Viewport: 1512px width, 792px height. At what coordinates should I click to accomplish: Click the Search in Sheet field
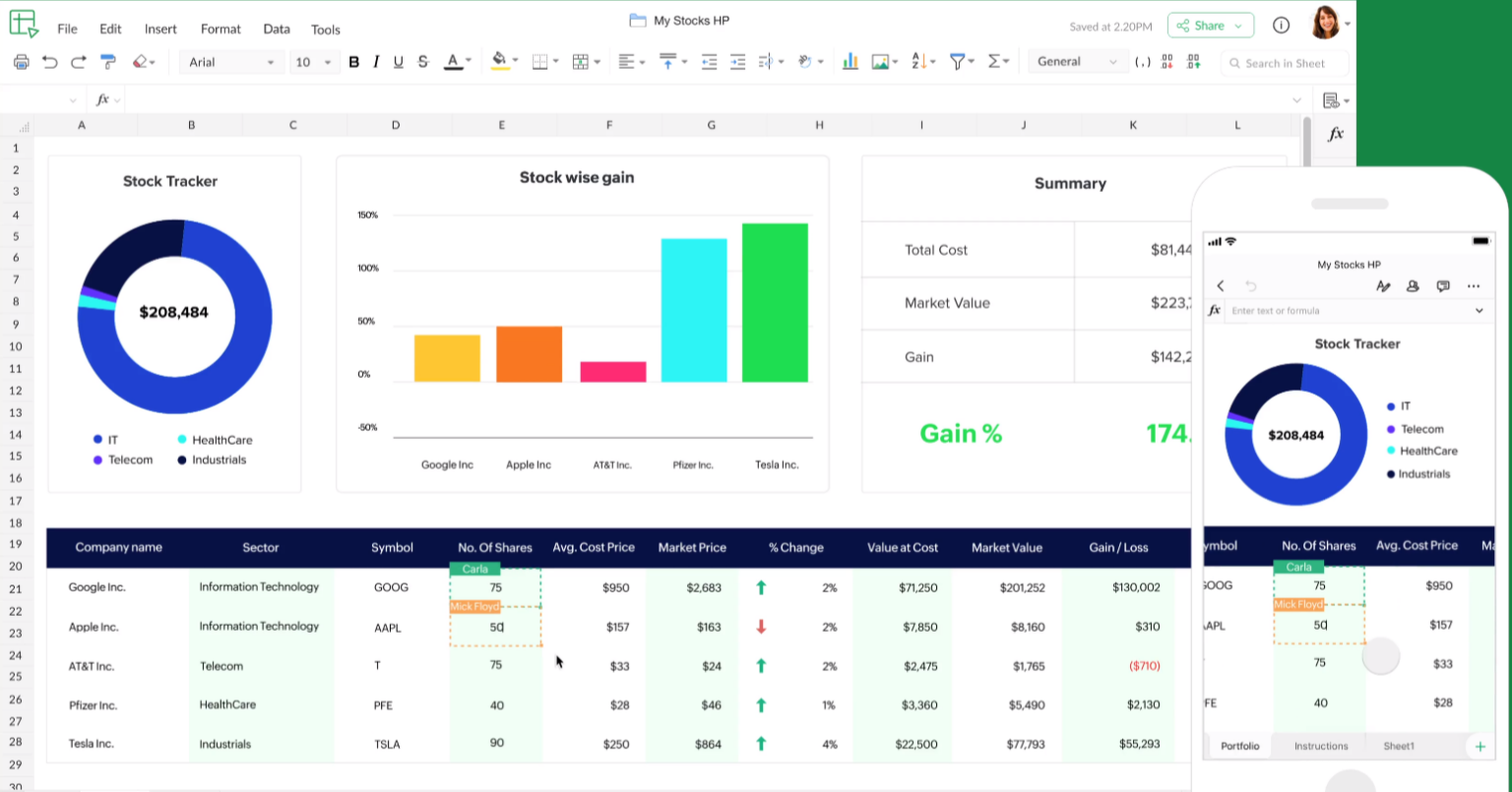tap(1285, 62)
